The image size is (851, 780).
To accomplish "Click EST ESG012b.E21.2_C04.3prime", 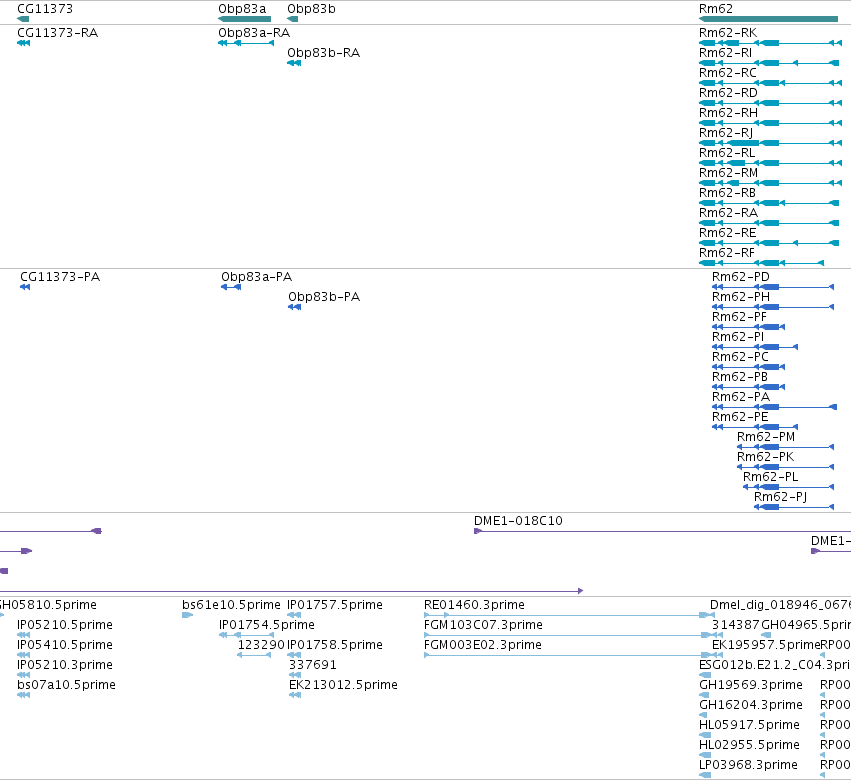I will (x=775, y=665).
